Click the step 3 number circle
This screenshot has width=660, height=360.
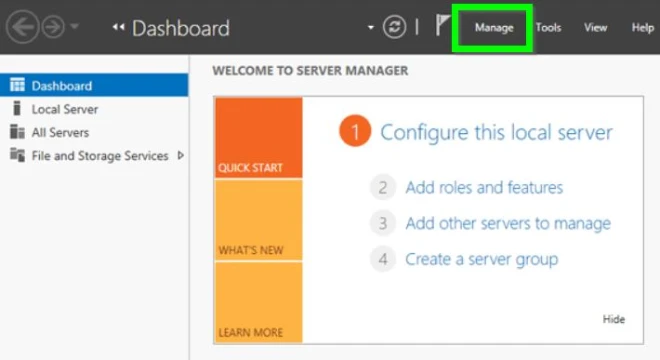[383, 223]
